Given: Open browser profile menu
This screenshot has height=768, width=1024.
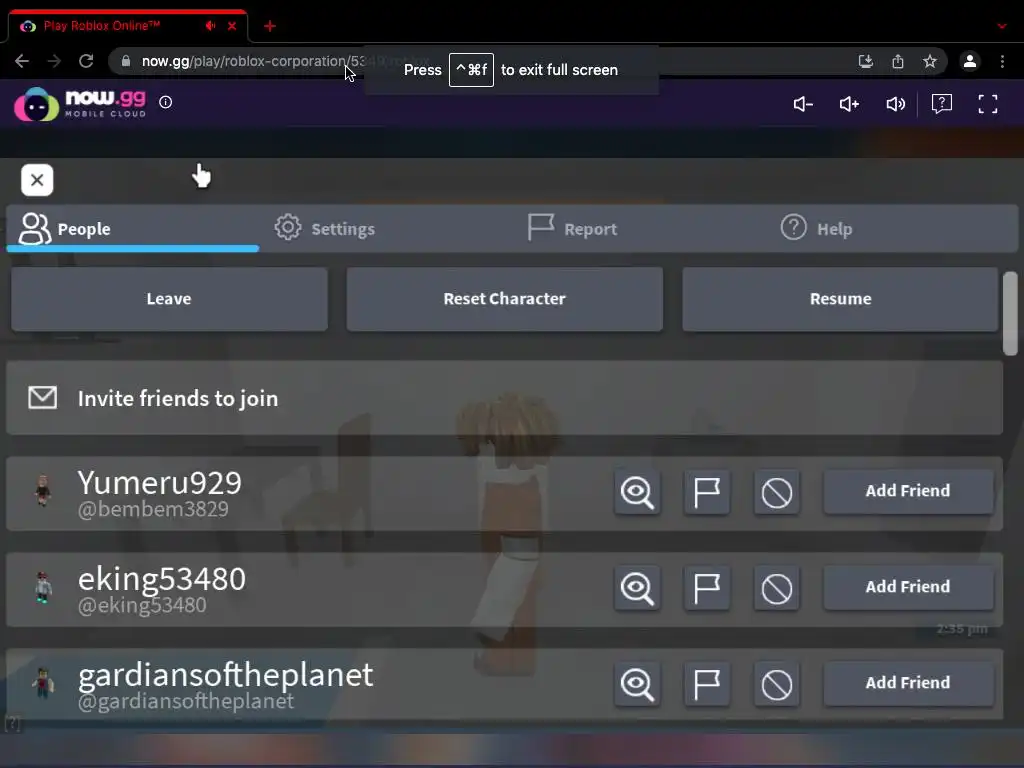Looking at the screenshot, I should click(x=970, y=61).
